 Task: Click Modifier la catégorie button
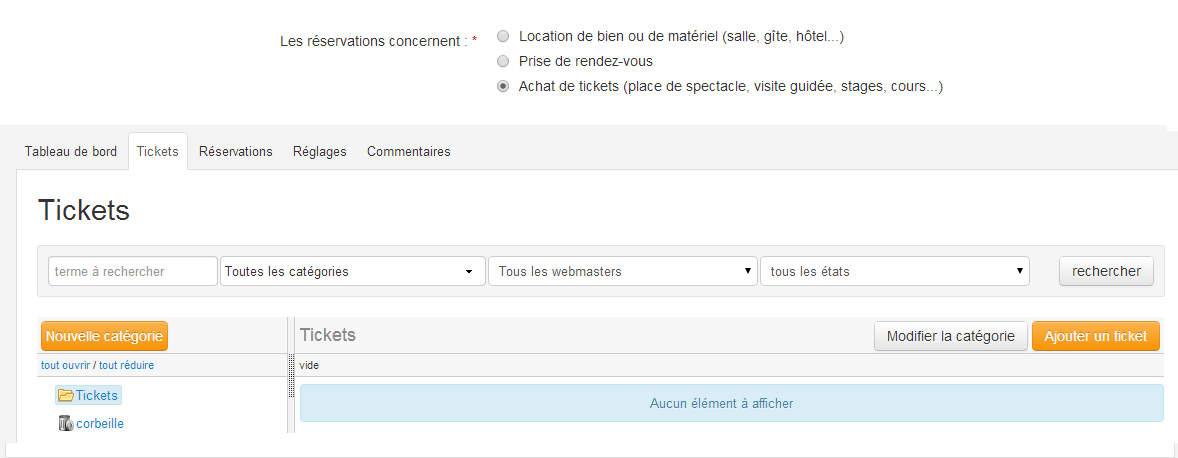(x=950, y=336)
